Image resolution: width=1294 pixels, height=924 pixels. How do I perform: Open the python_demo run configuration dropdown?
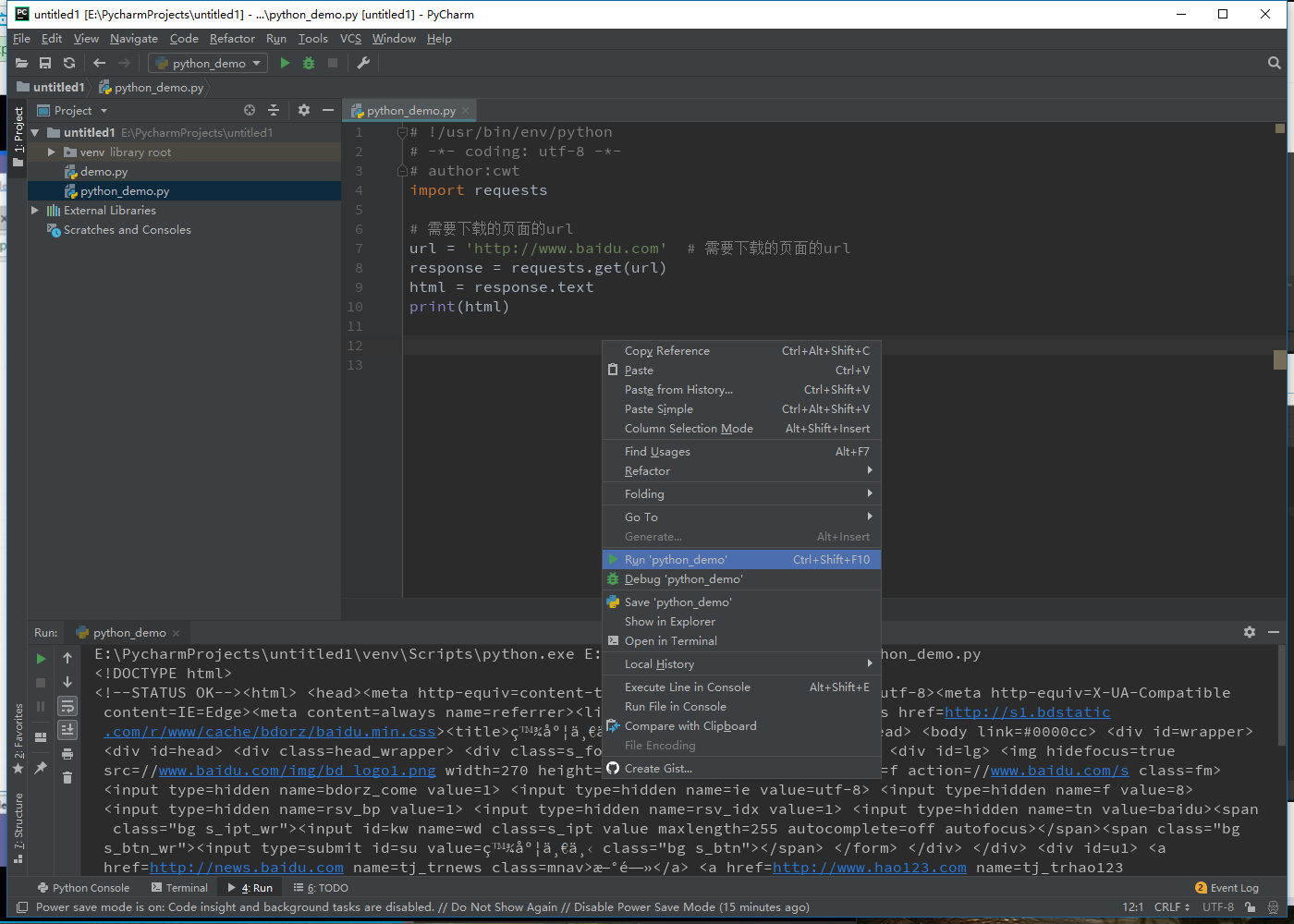[x=208, y=63]
